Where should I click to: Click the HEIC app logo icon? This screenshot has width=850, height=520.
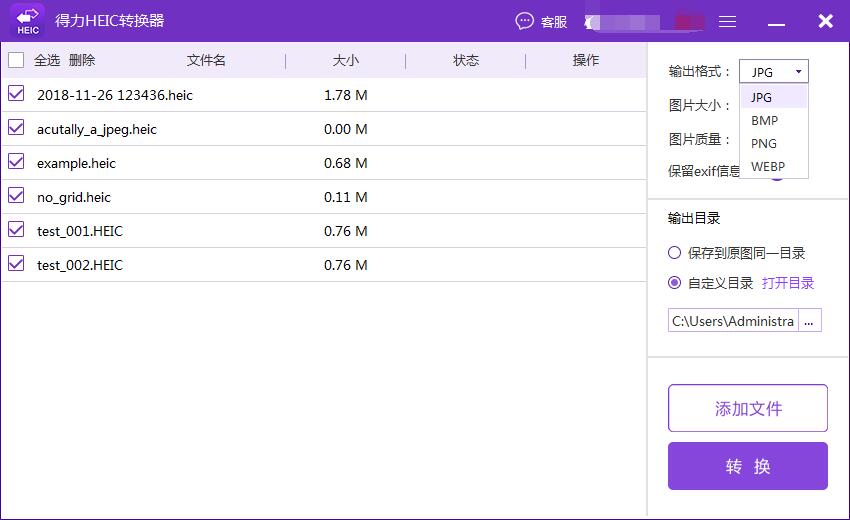click(28, 21)
